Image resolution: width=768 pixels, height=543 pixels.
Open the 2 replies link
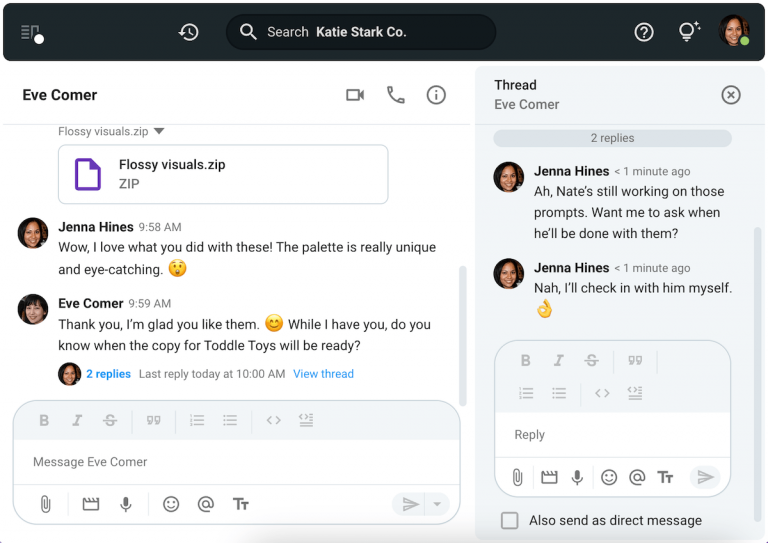108,374
